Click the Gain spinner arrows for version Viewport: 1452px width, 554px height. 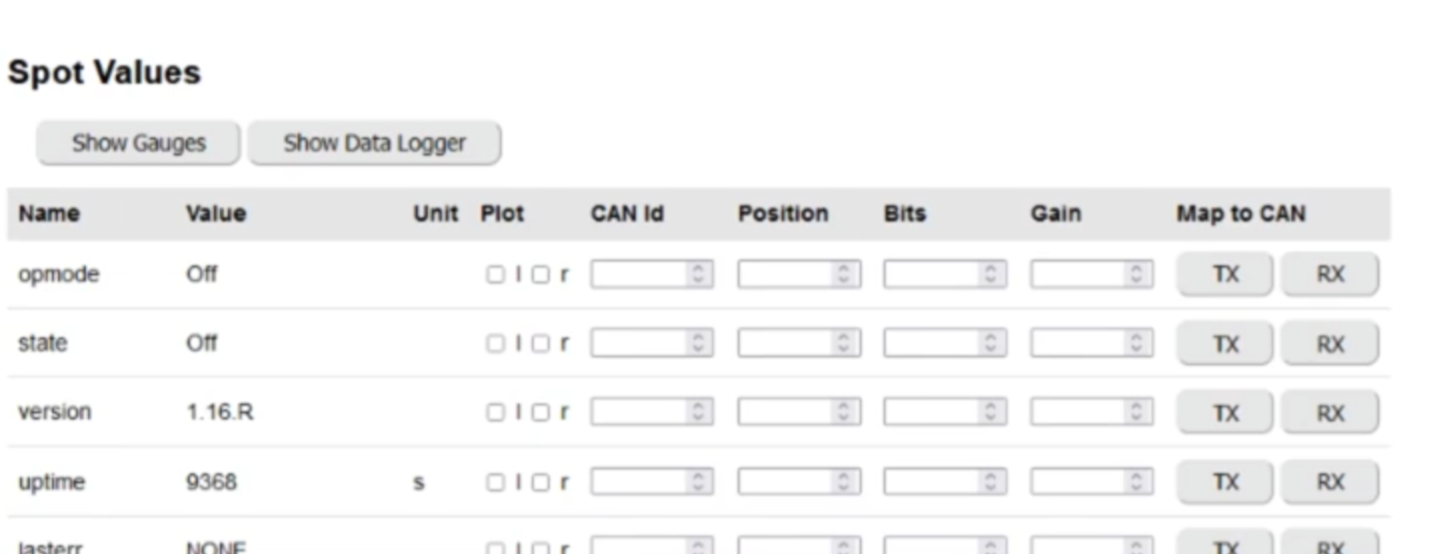[x=1137, y=413]
